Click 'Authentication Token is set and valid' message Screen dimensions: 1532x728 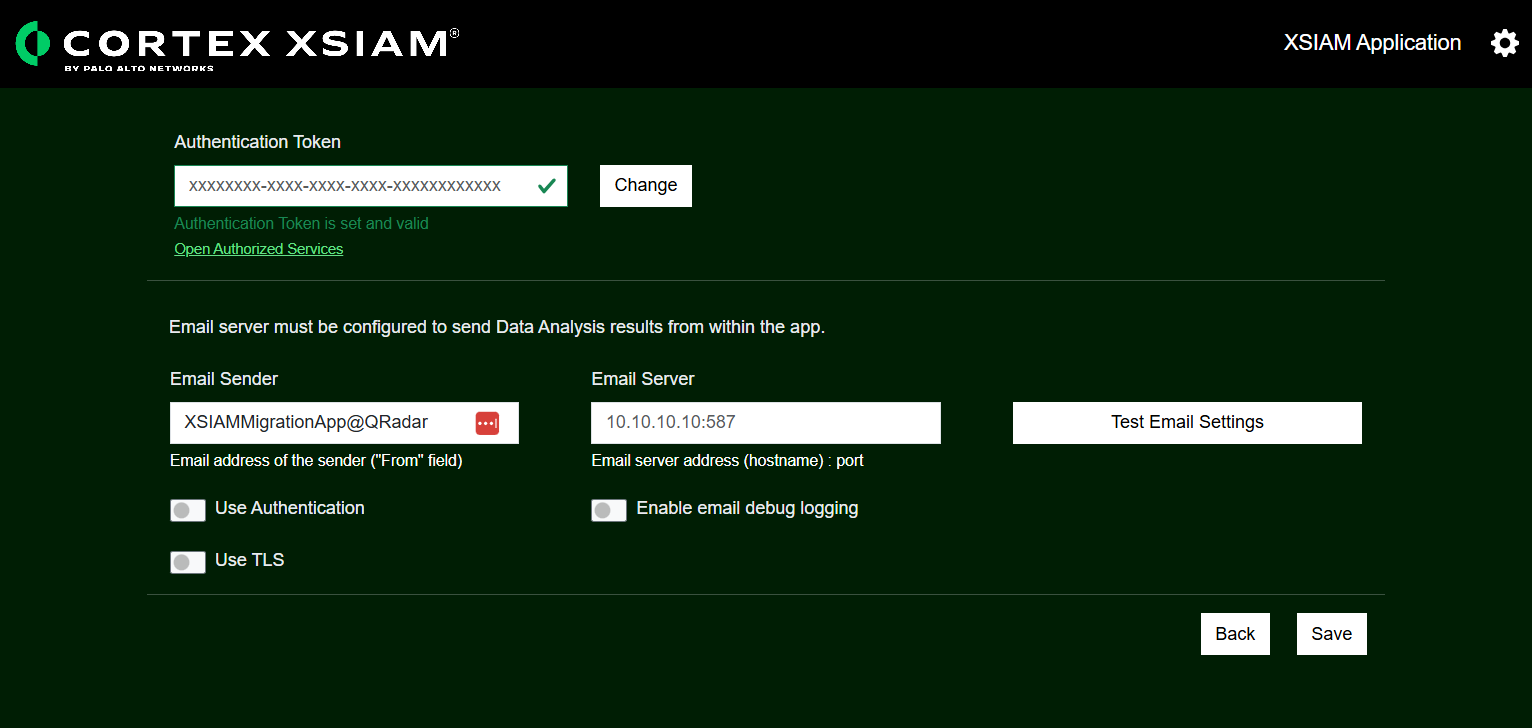point(301,224)
